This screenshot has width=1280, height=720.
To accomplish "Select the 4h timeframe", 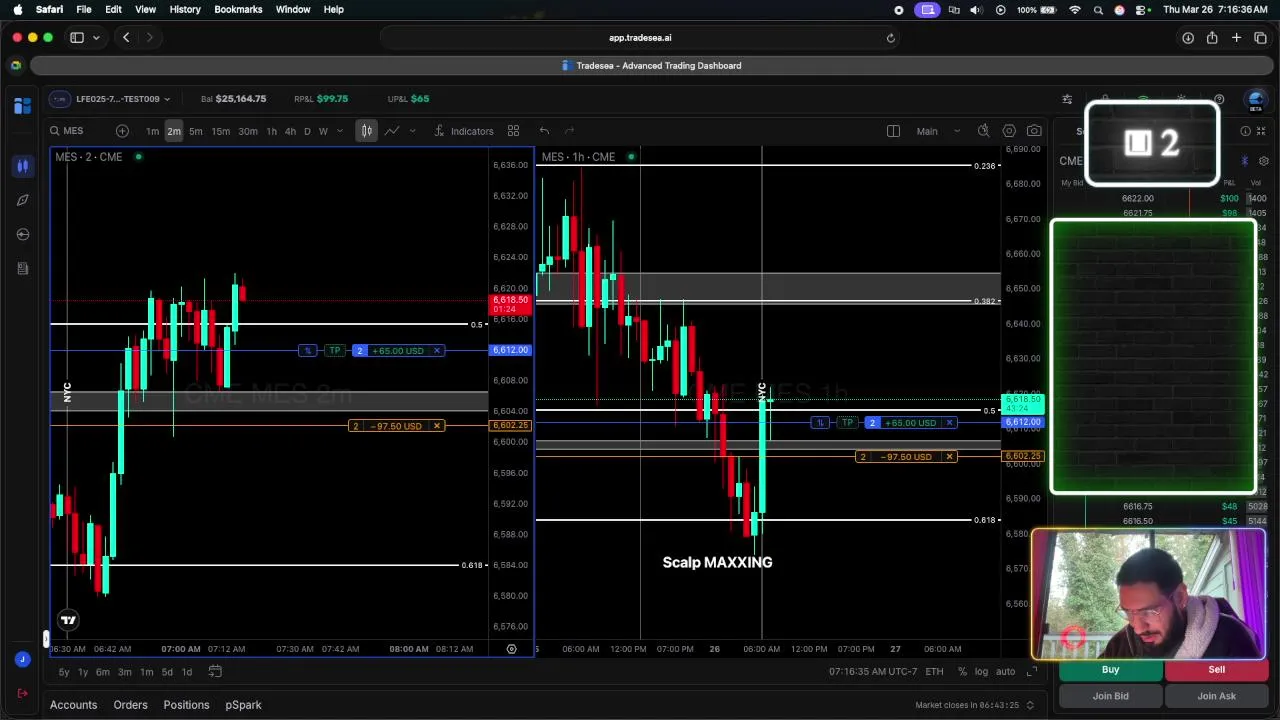I will pyautogui.click(x=290, y=131).
